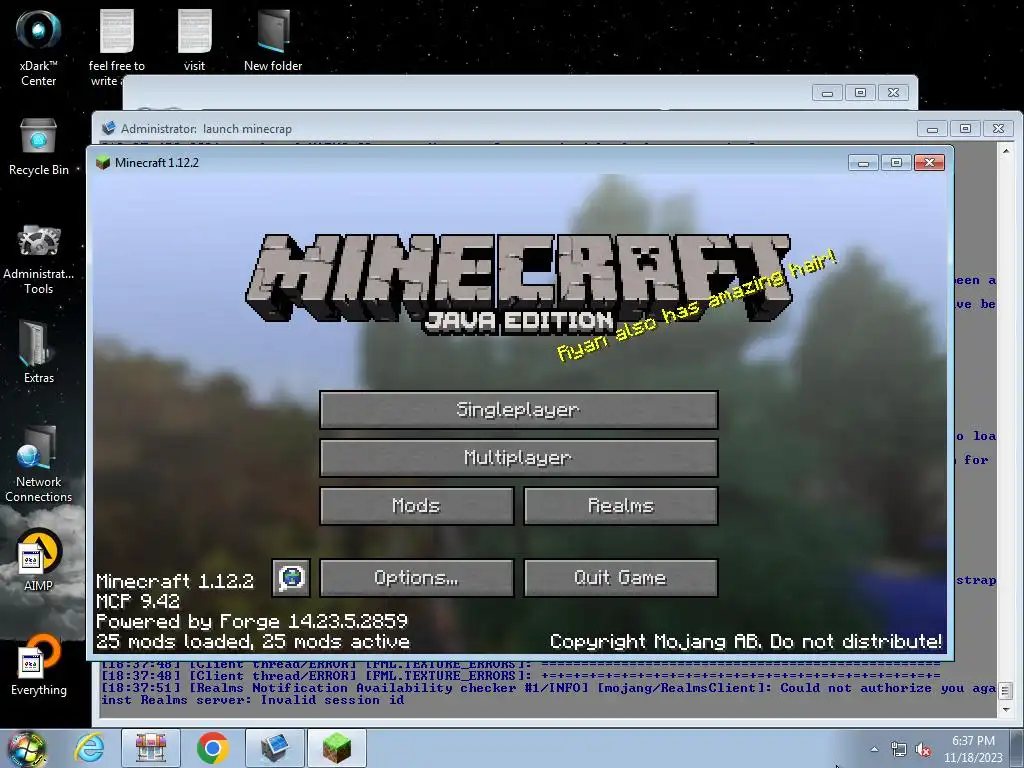Image resolution: width=1024 pixels, height=768 pixels.
Task: Click the console window title bar icon
Action: point(109,128)
